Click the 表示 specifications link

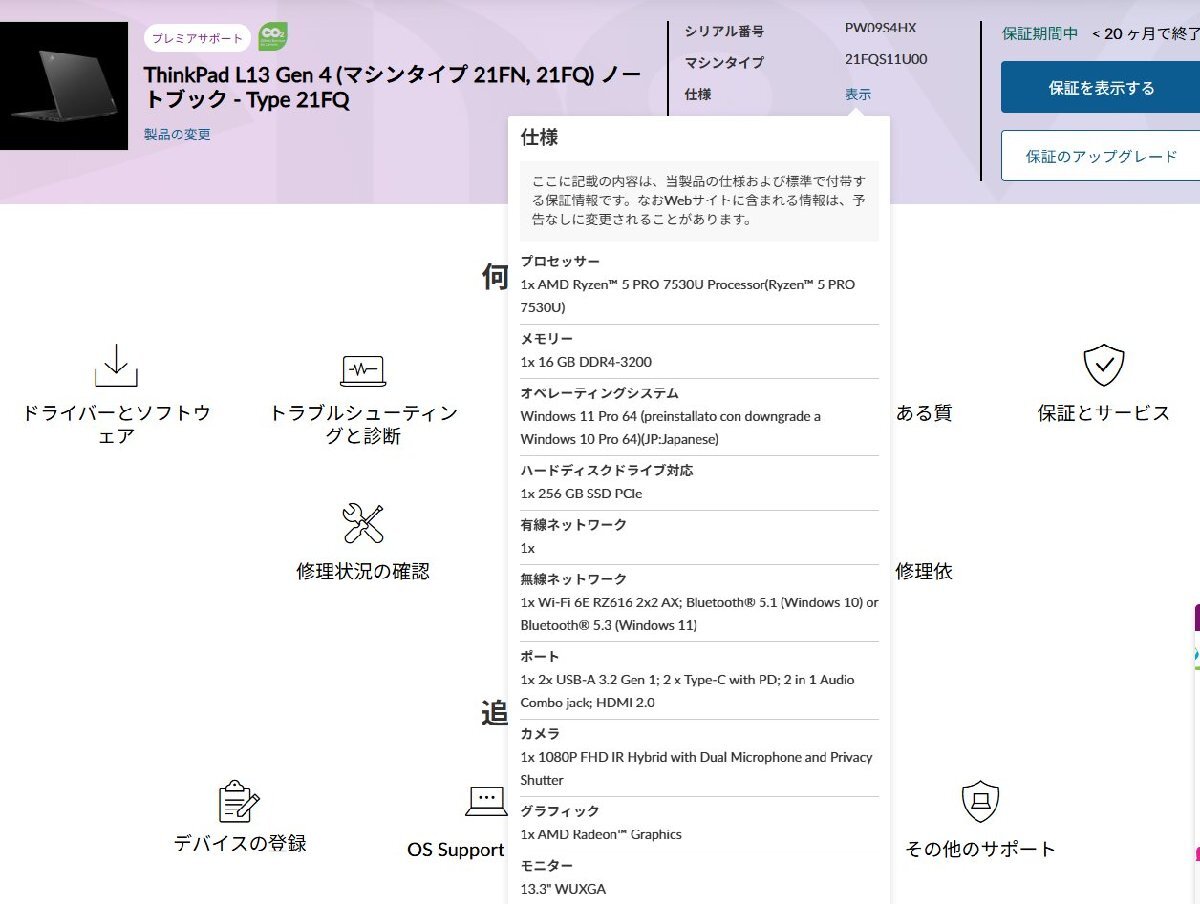click(x=858, y=94)
